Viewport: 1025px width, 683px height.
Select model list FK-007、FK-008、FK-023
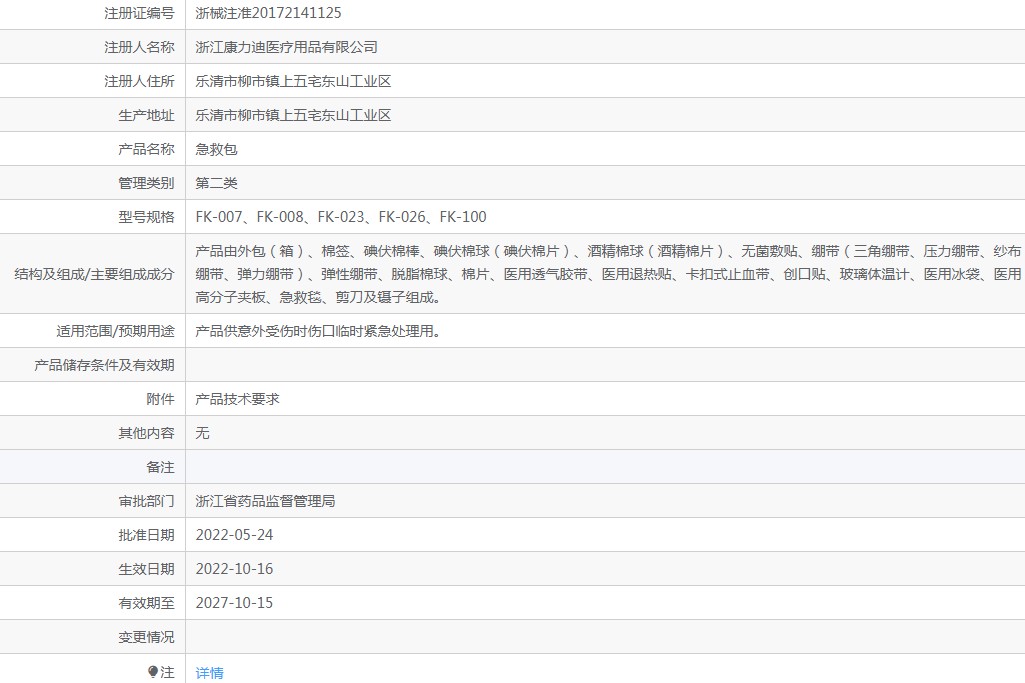pos(341,217)
